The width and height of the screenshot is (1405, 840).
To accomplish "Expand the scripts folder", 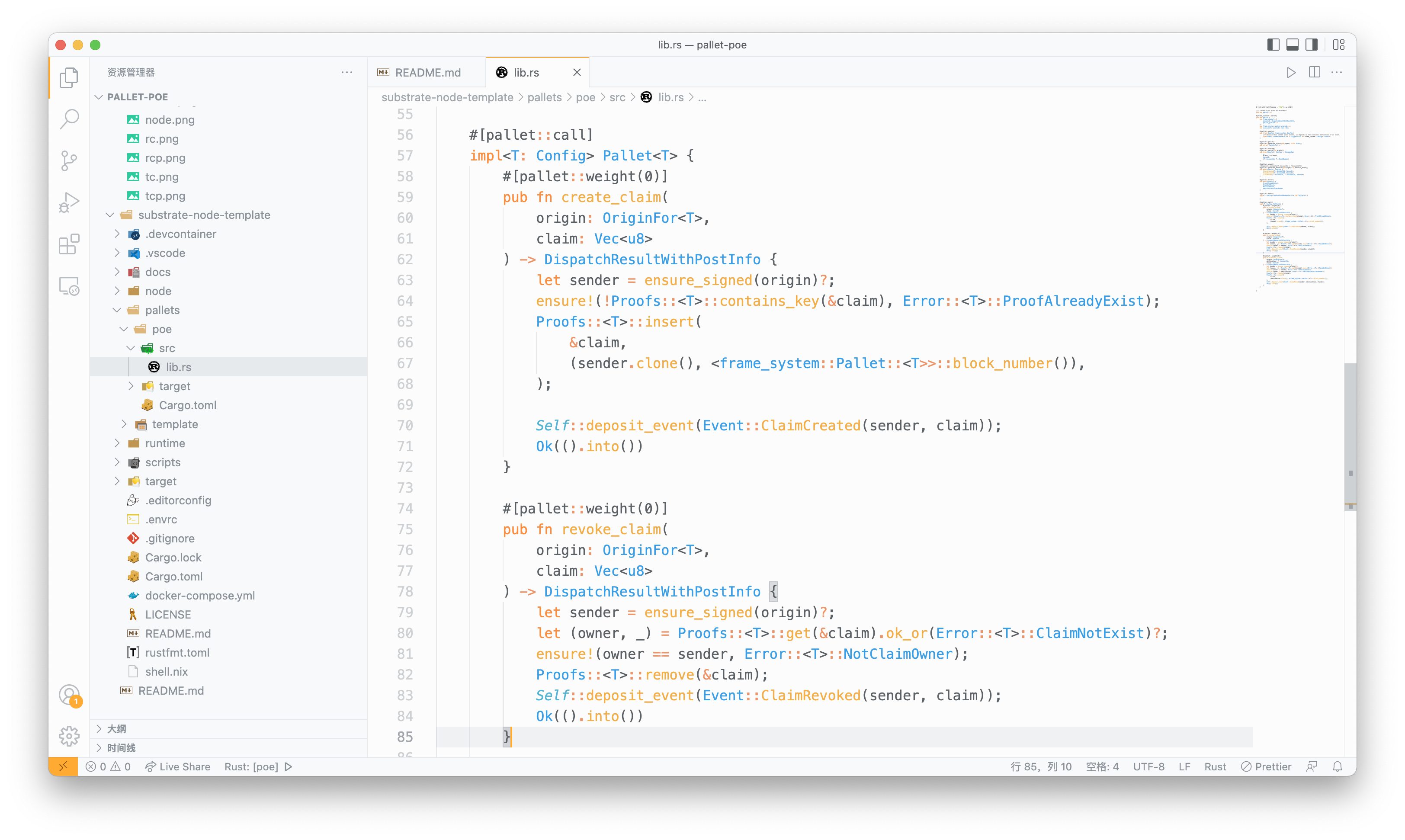I will pyautogui.click(x=228, y=462).
